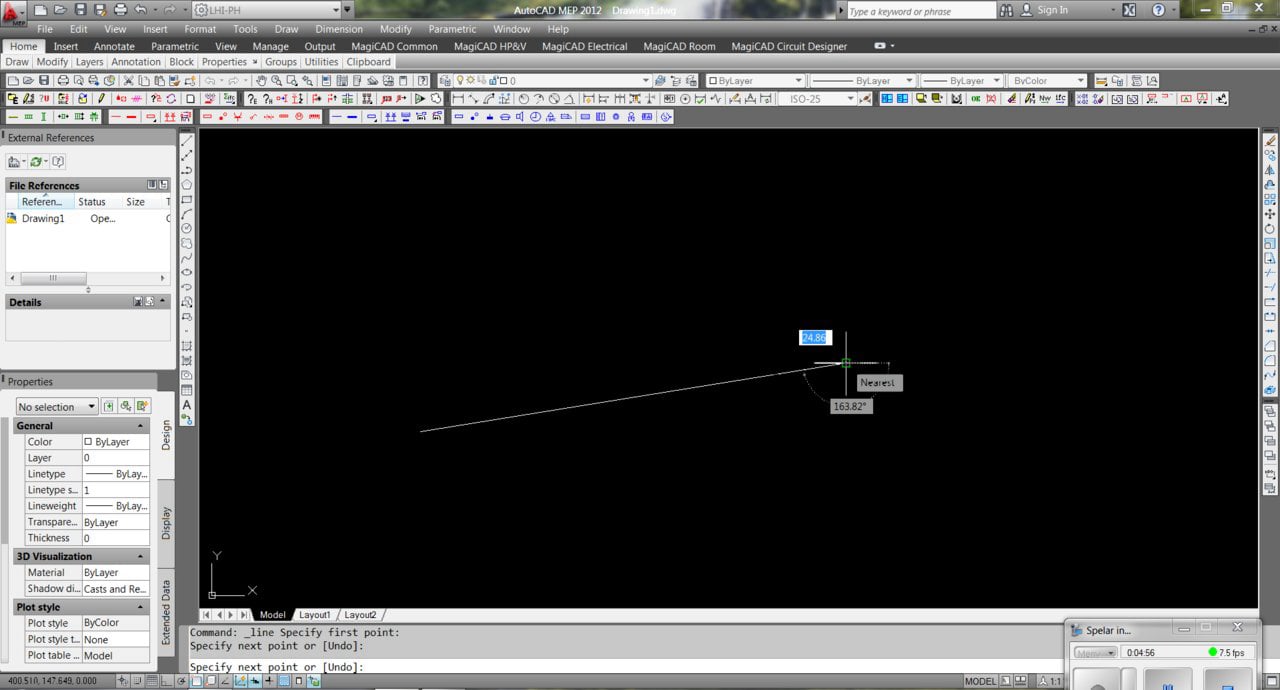Click the Undo arrow in the quick access toolbar
Viewport: 1280px width, 690px height.
click(x=143, y=10)
